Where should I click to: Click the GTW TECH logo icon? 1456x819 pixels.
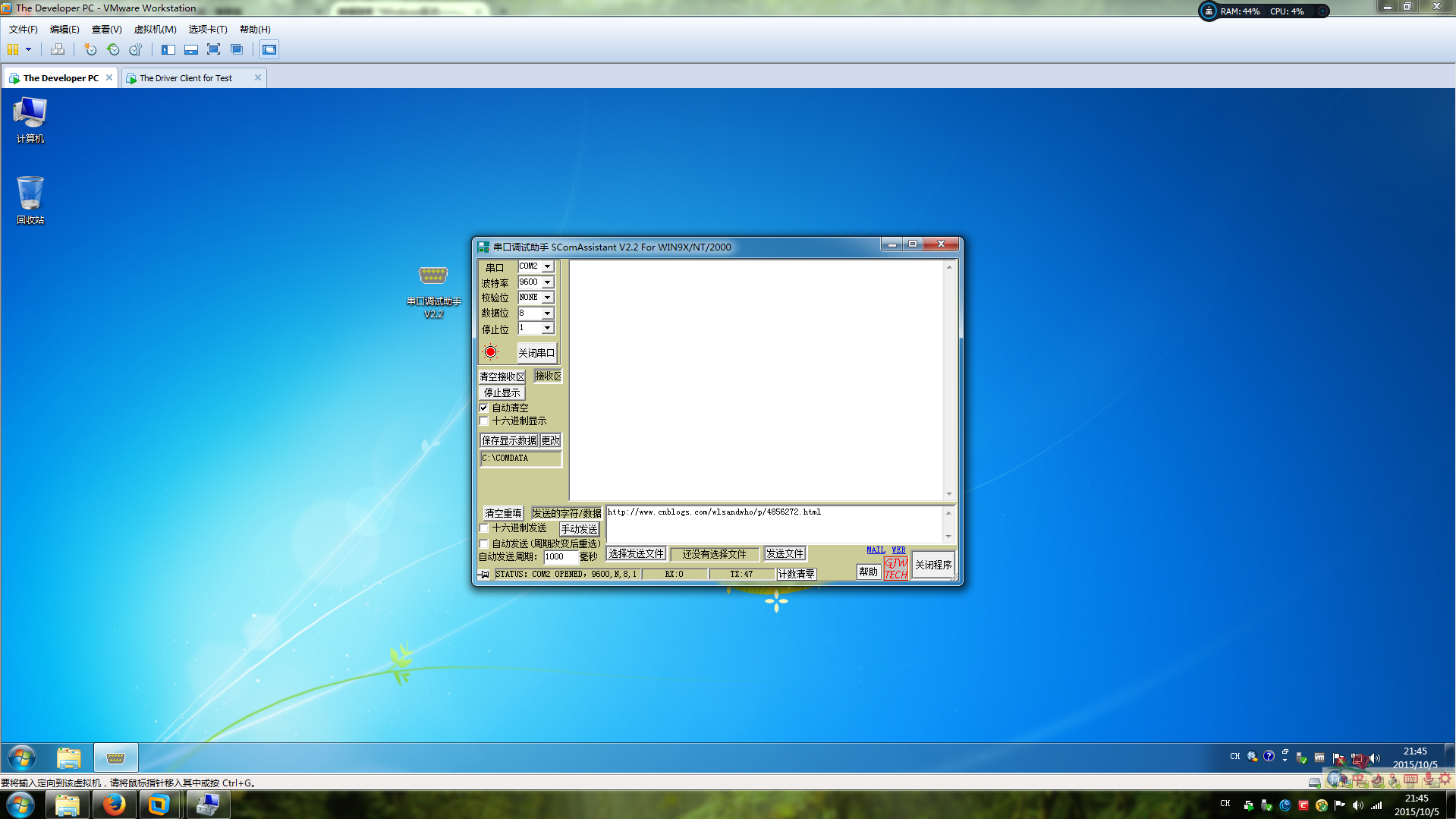click(x=896, y=569)
